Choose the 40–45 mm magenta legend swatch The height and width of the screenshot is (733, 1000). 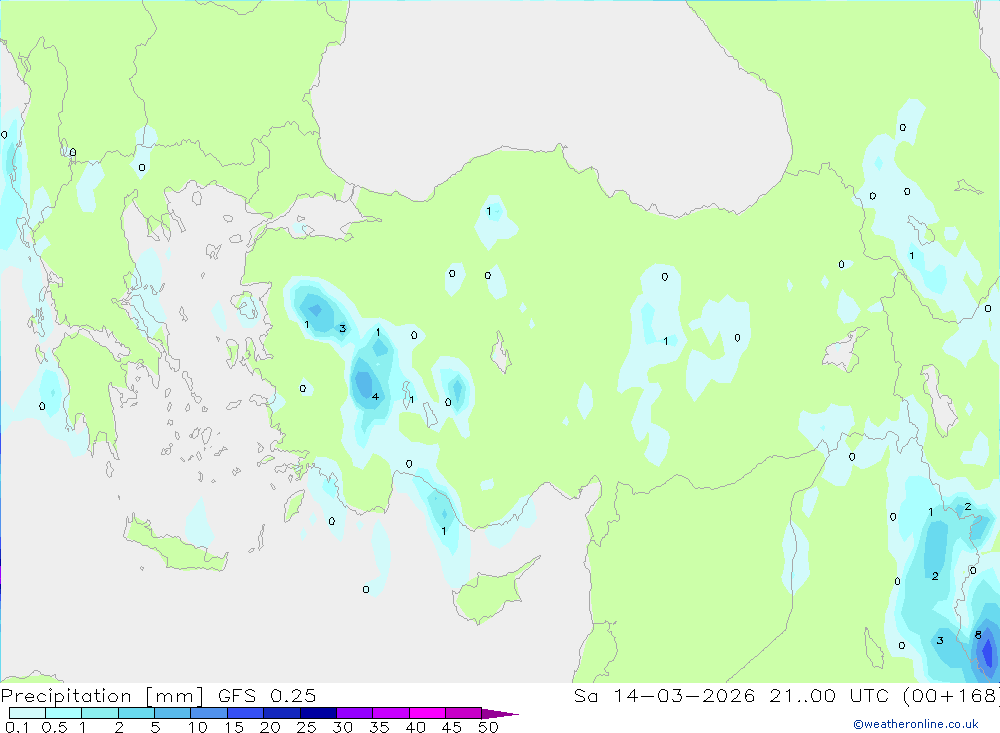pyautogui.click(x=427, y=713)
